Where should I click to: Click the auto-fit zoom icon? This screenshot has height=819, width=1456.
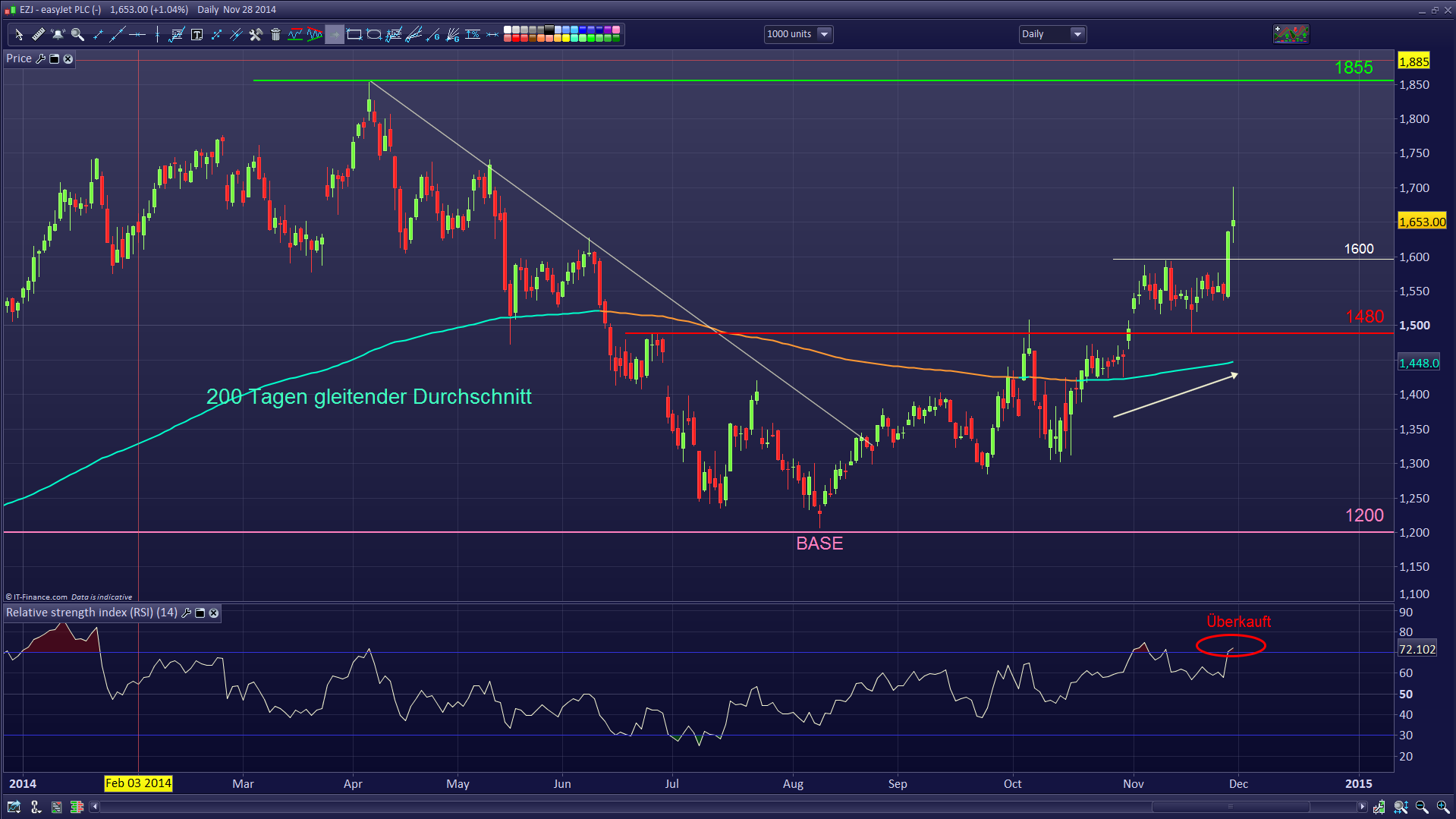tap(1401, 807)
